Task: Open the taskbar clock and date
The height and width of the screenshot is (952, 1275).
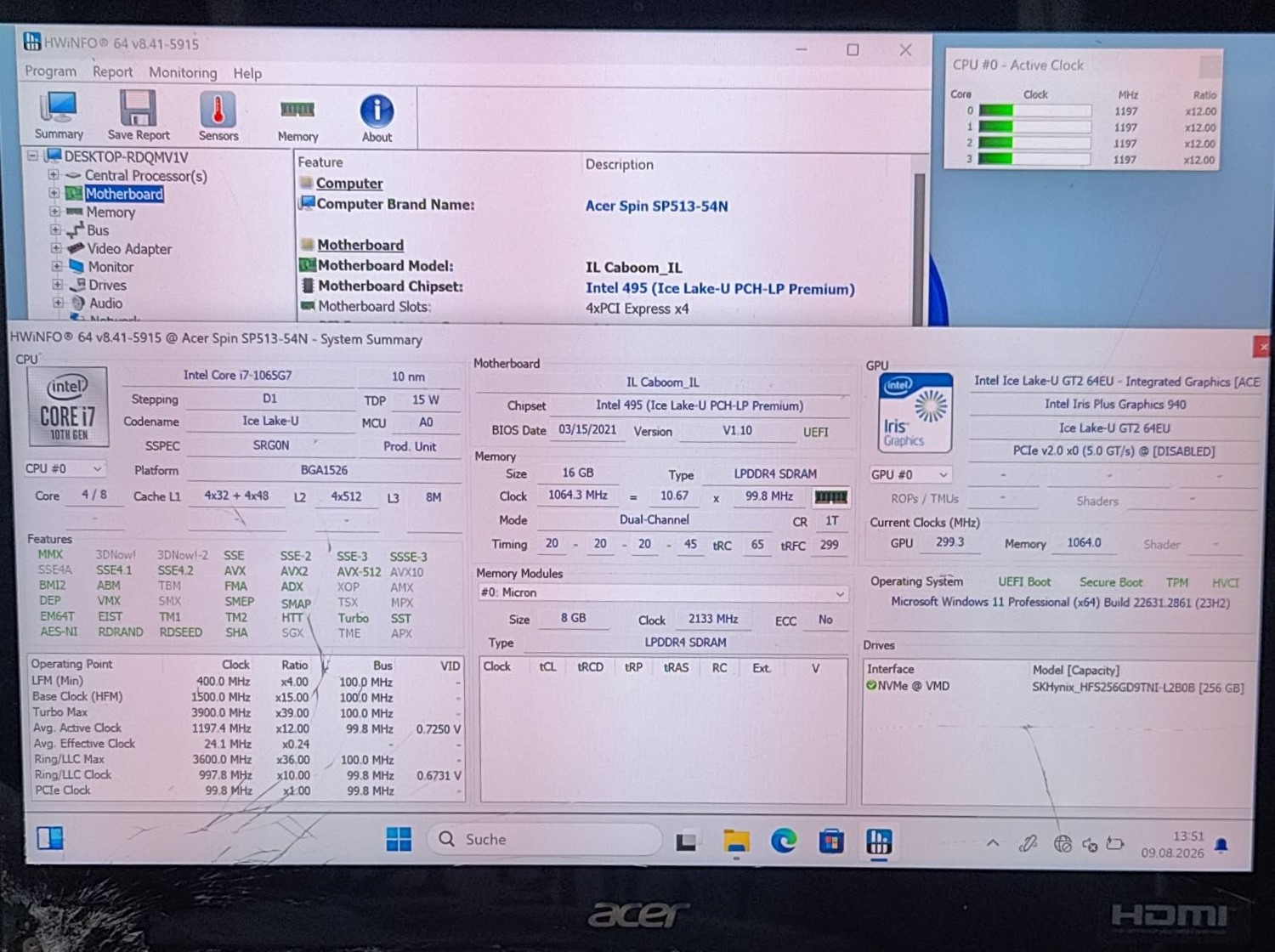Action: (1172, 845)
